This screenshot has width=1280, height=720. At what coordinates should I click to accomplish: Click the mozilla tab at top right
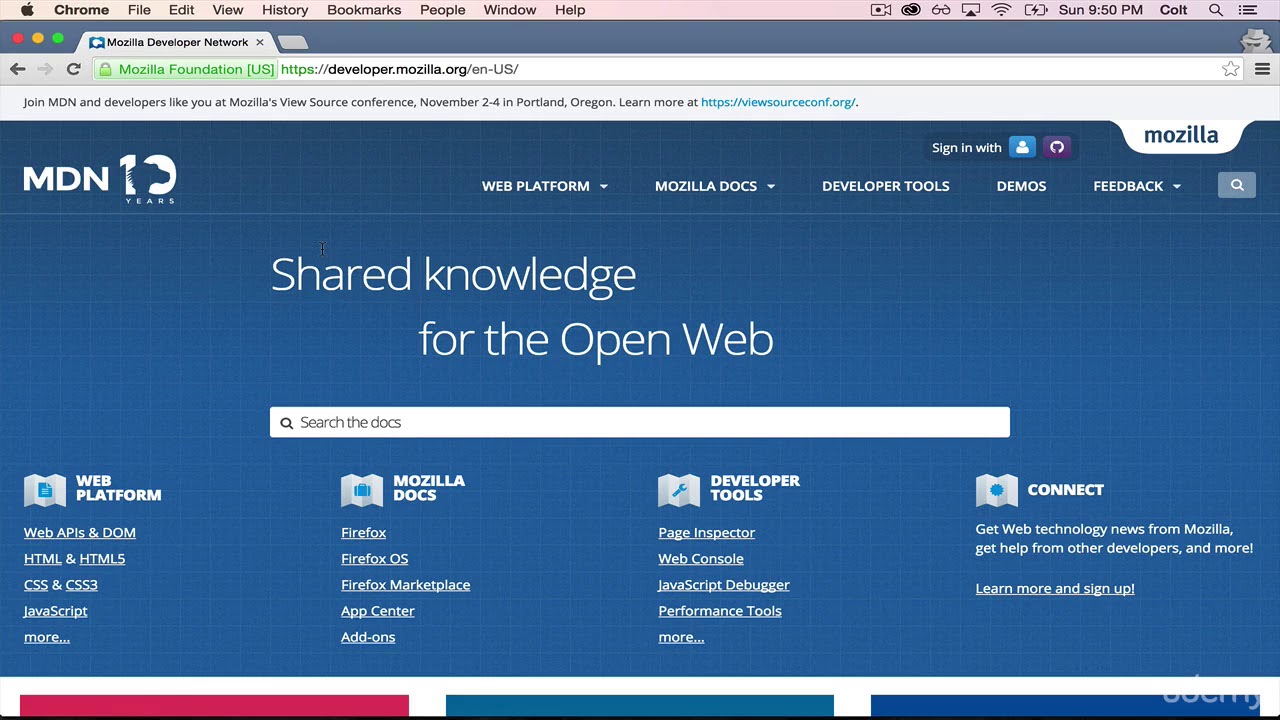[x=1181, y=136]
